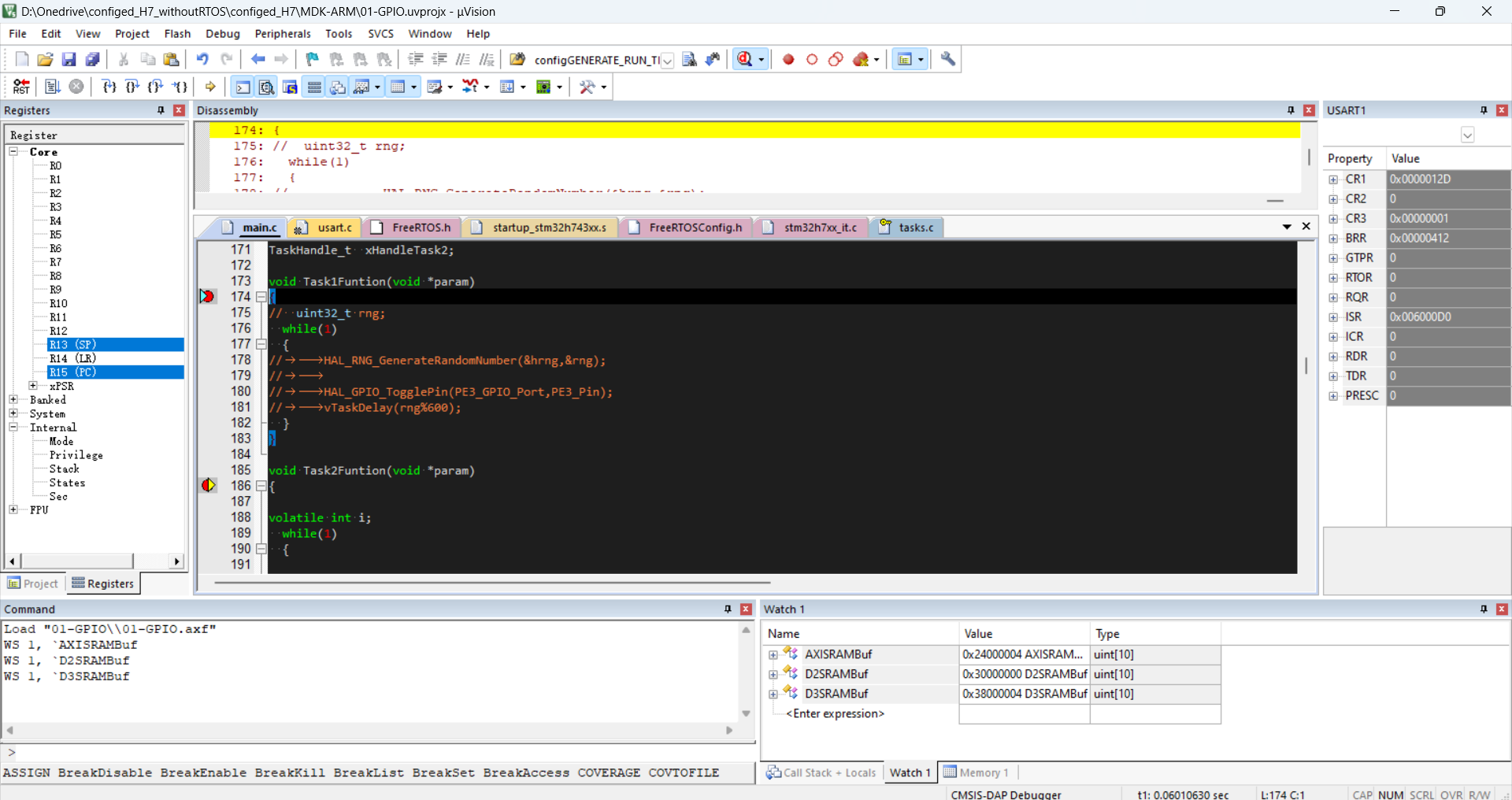Click the Save file icon
1512x800 pixels.
click(x=69, y=59)
